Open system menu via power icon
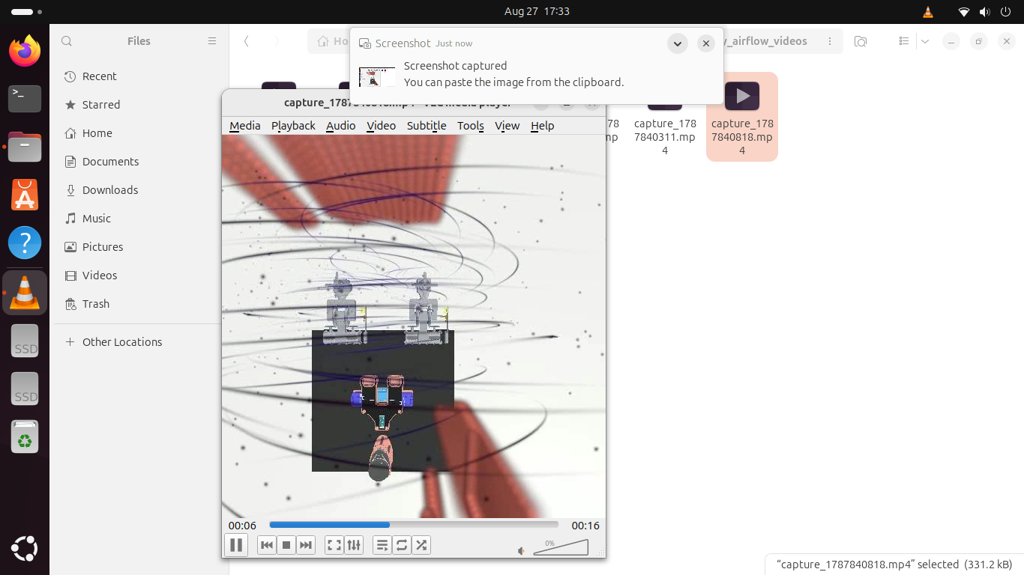 pyautogui.click(x=1006, y=12)
